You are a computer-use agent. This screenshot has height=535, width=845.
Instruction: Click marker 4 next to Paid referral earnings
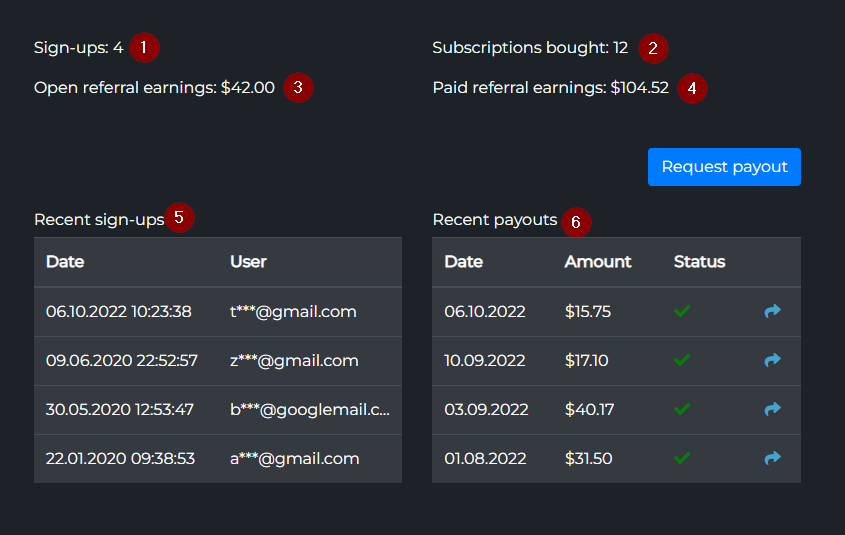pyautogui.click(x=692, y=88)
